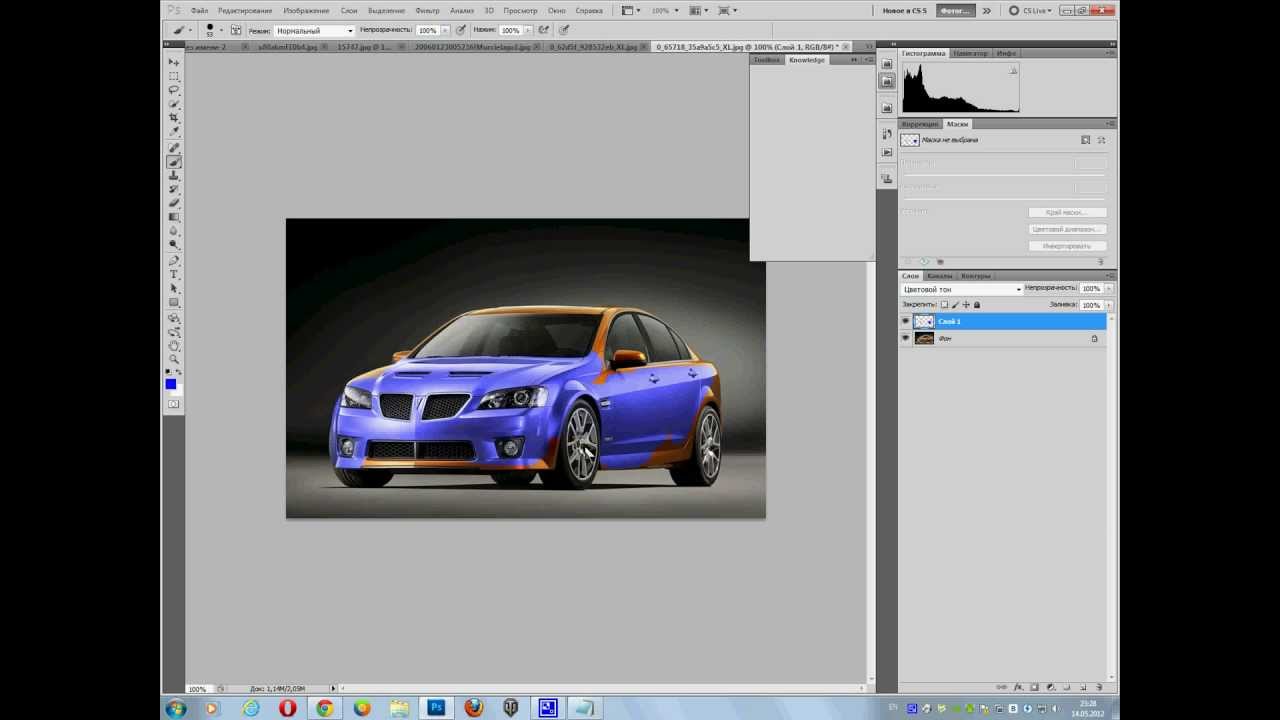The image size is (1280, 720).
Task: Open the brush Режим blending mode dropdown
Action: coord(314,31)
